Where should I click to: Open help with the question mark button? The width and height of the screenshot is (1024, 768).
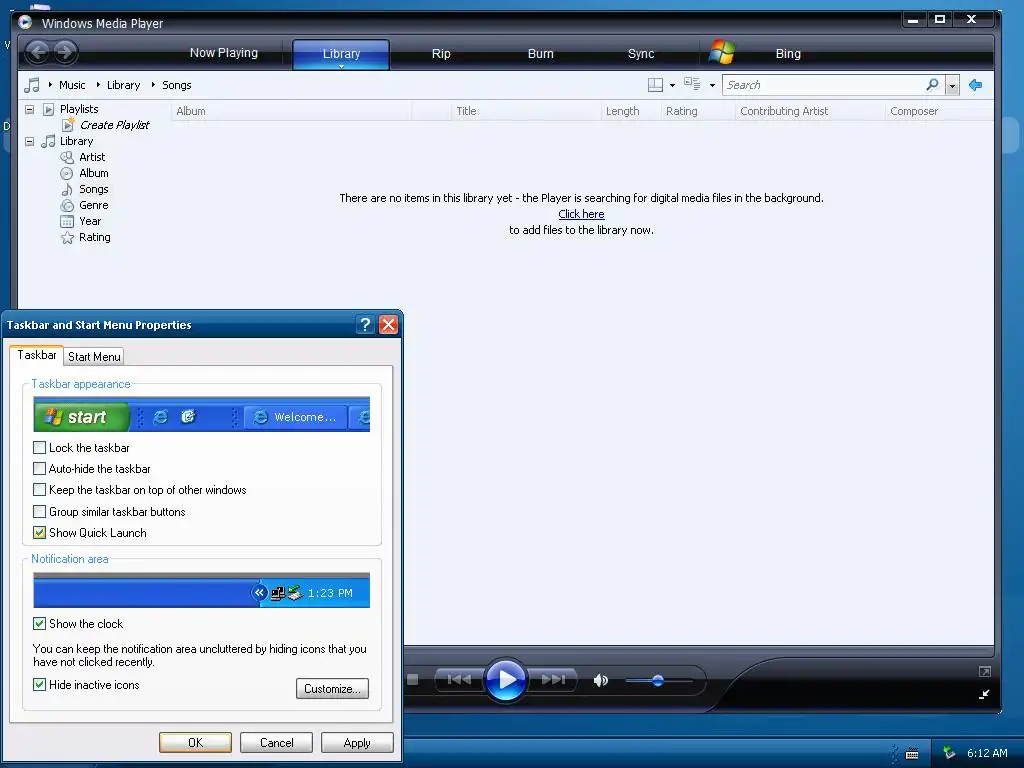pyautogui.click(x=365, y=325)
